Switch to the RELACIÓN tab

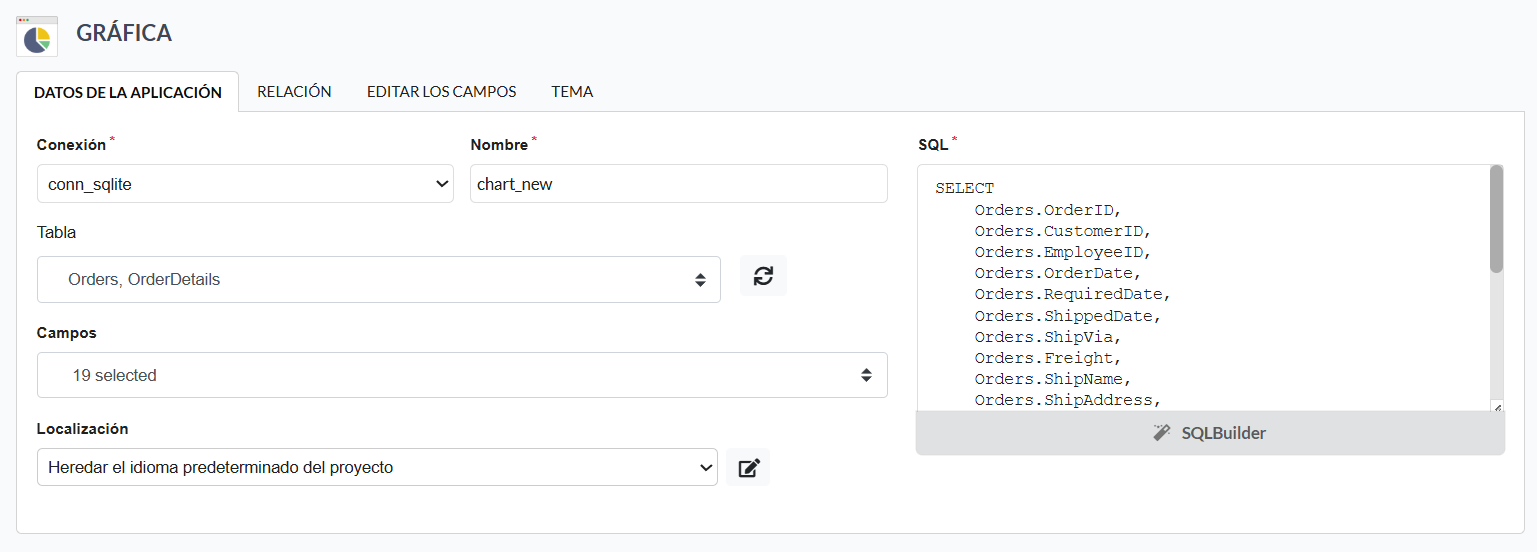(294, 91)
